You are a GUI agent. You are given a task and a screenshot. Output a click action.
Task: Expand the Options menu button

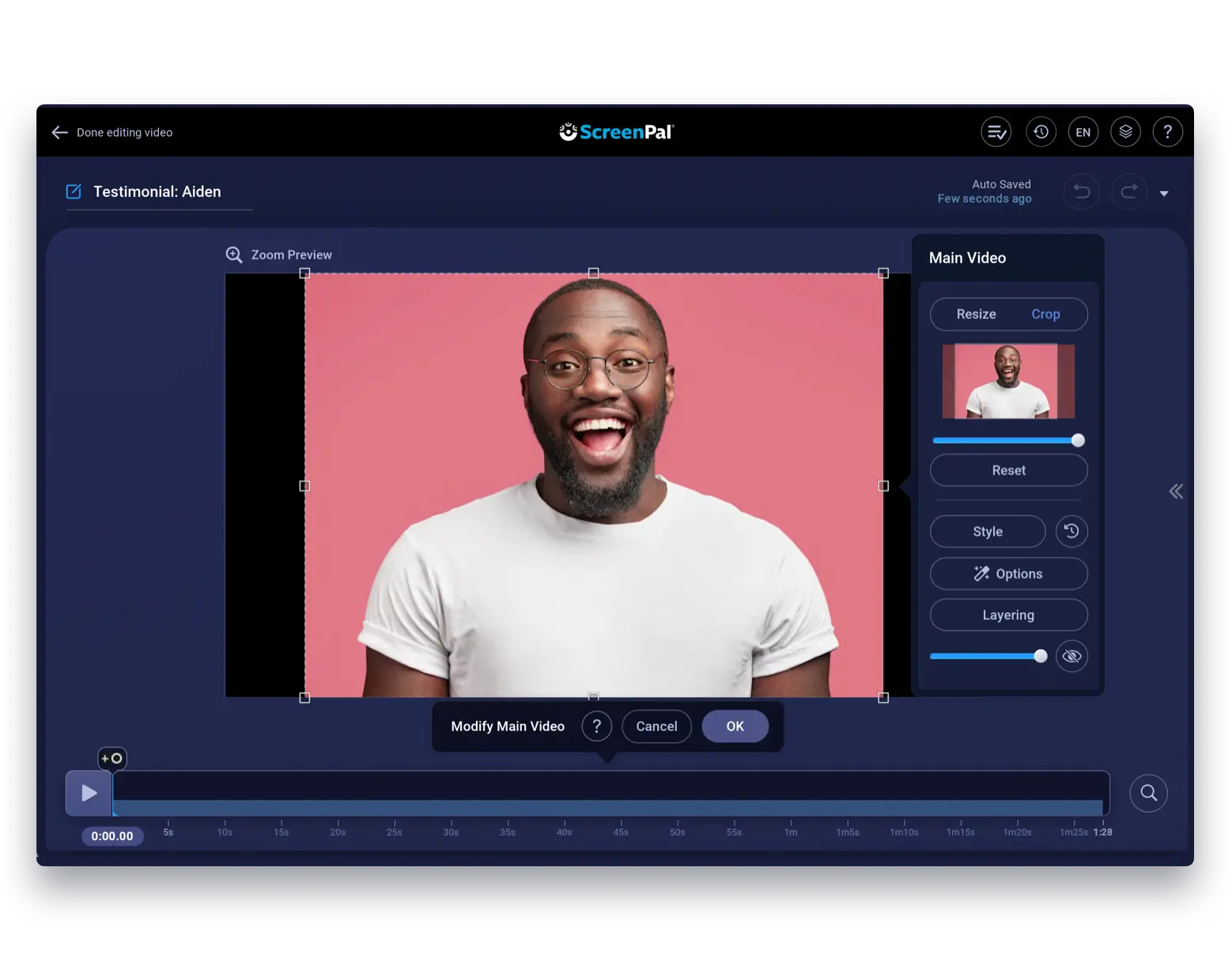point(1008,574)
